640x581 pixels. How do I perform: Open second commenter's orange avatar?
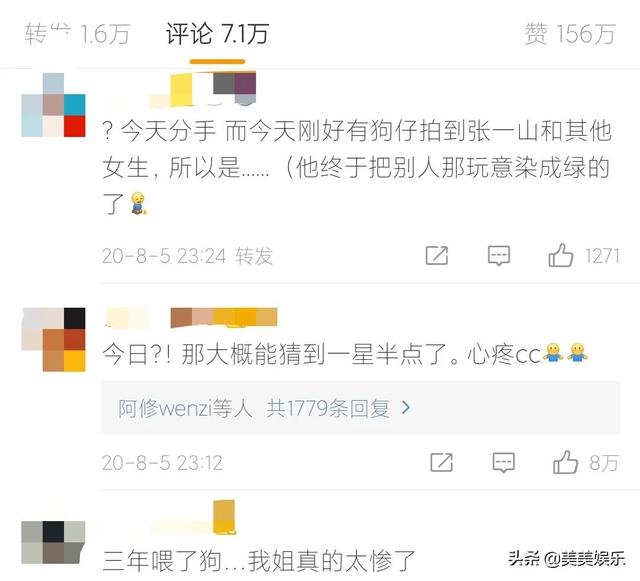click(x=53, y=340)
